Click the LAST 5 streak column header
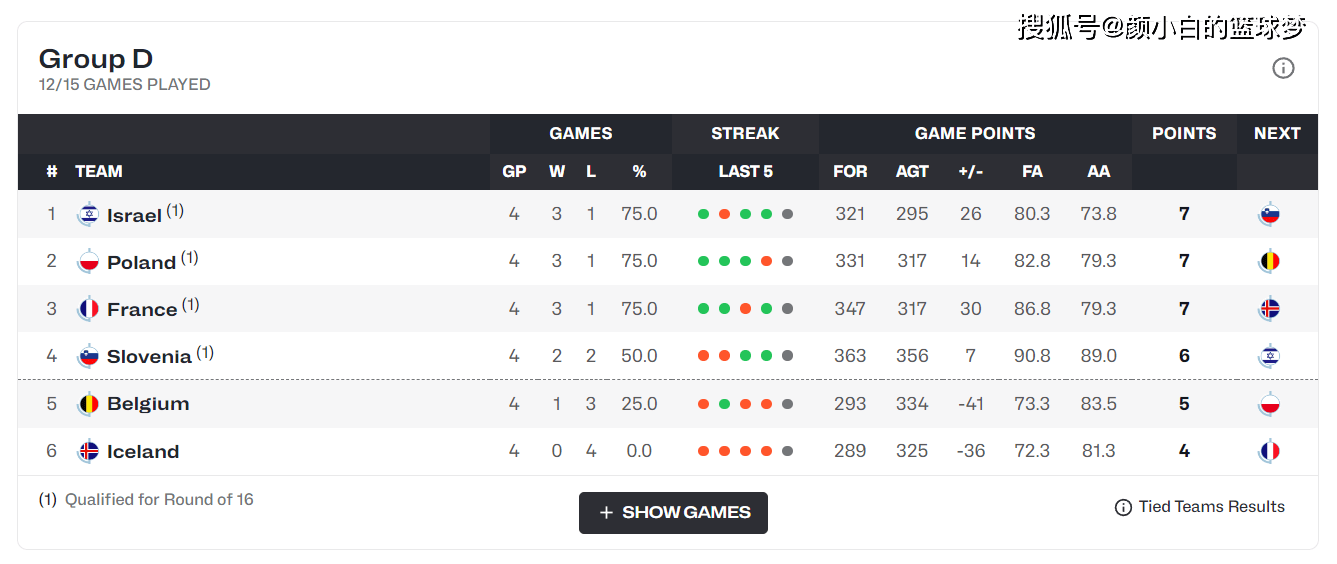 (745, 171)
